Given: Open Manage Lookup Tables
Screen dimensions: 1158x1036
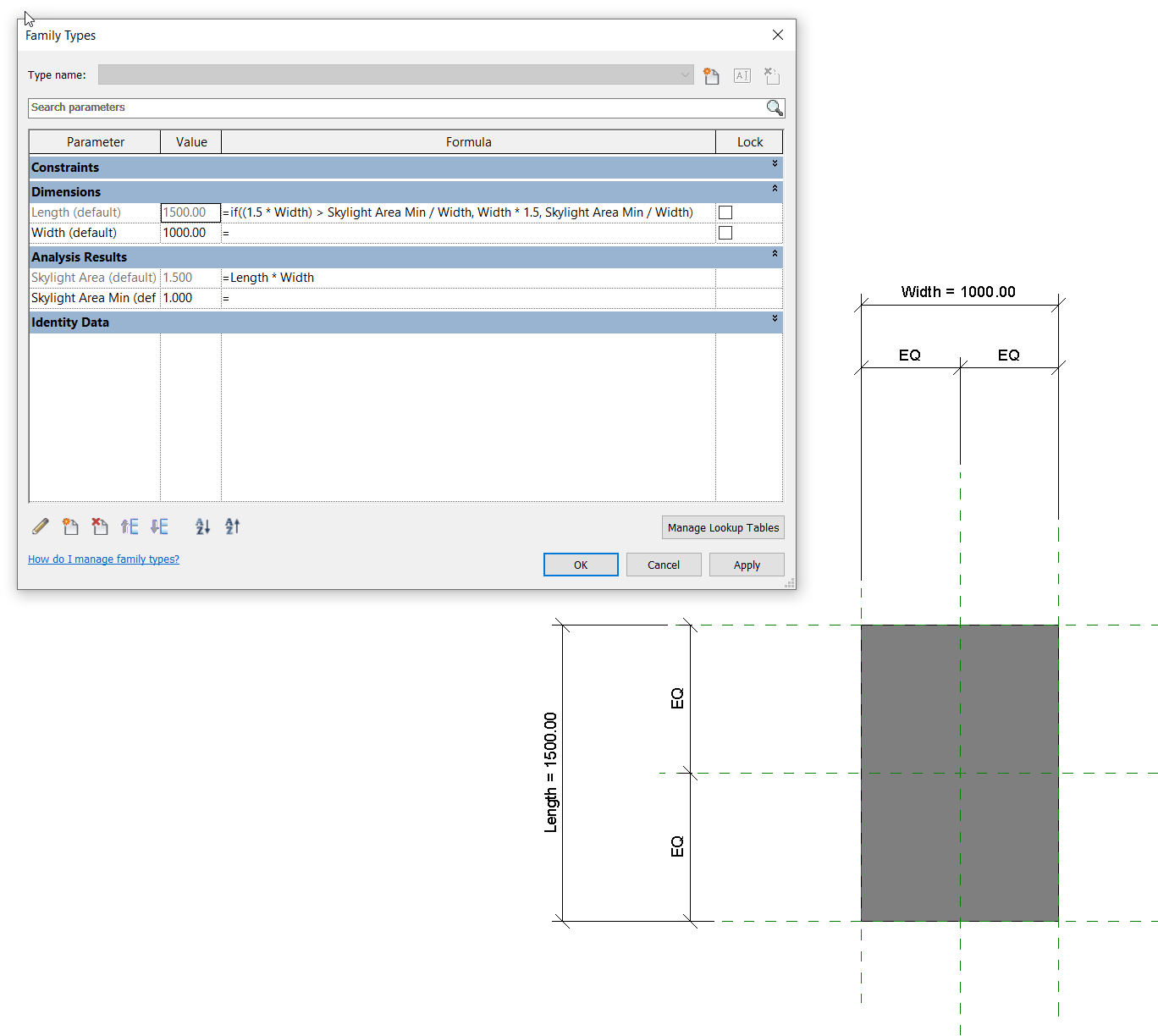Looking at the screenshot, I should click(x=723, y=527).
